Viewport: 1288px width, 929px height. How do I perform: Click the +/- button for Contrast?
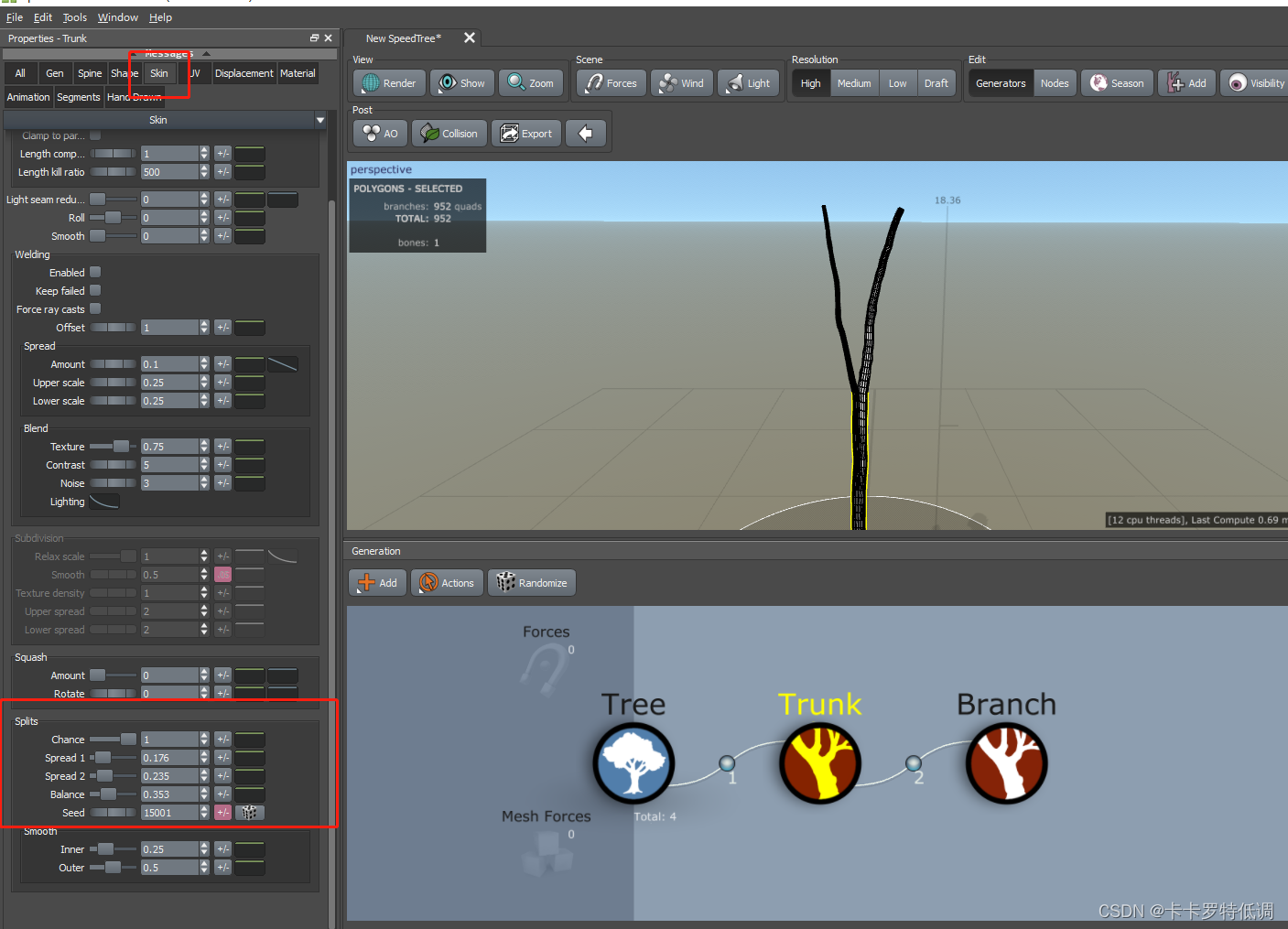click(222, 465)
